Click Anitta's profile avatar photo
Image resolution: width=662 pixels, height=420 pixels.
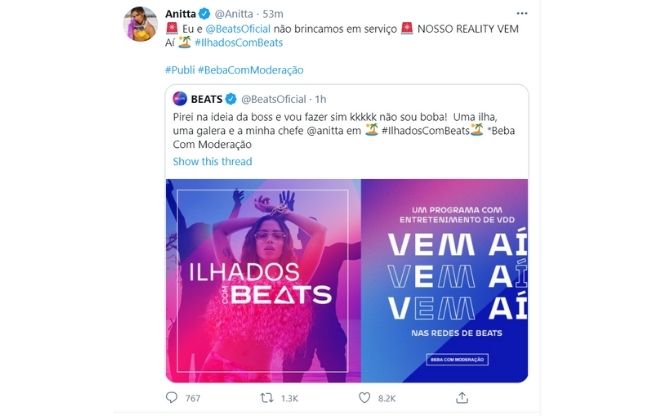141,24
